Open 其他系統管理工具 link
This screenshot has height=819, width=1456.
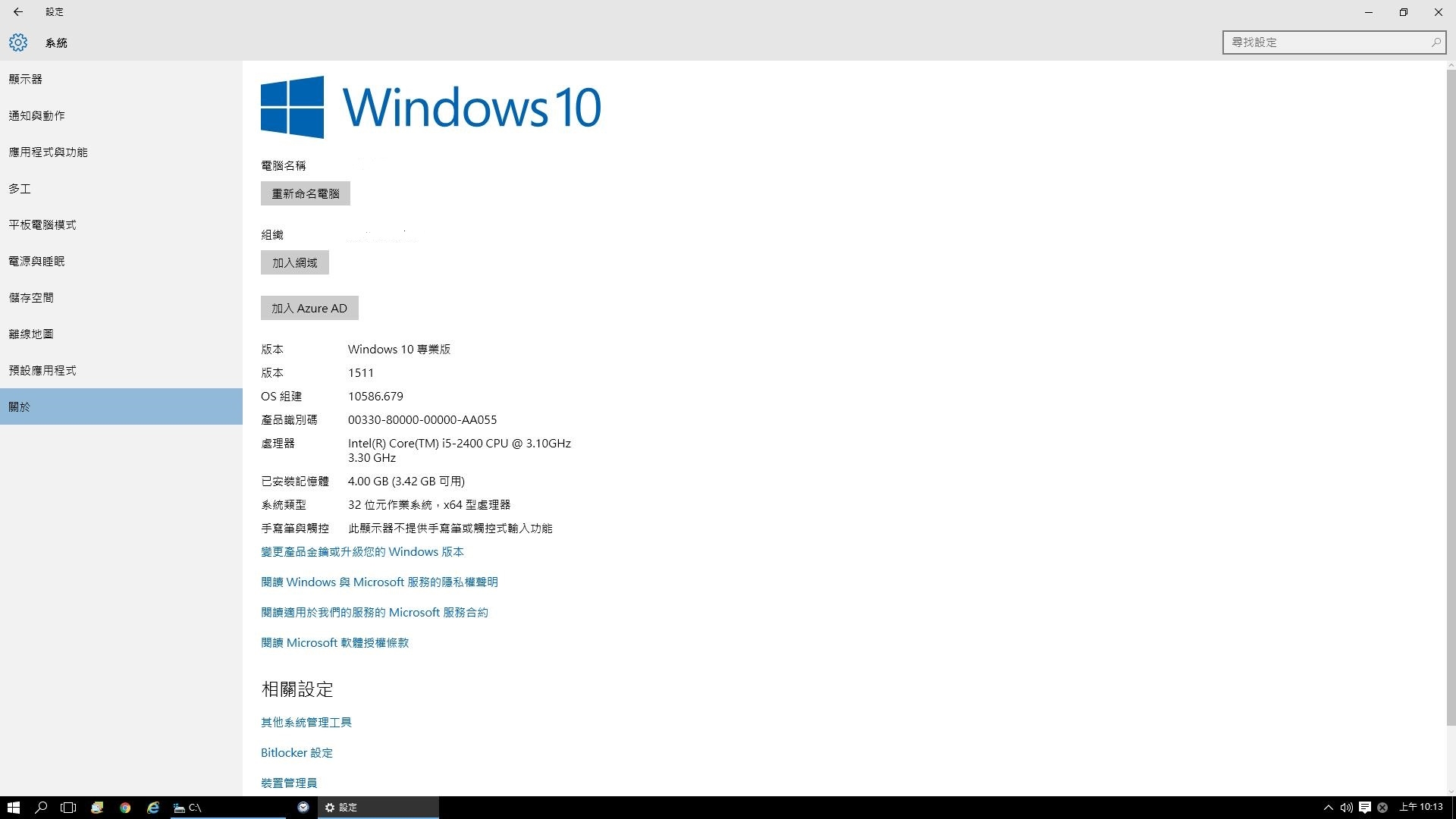click(x=306, y=722)
